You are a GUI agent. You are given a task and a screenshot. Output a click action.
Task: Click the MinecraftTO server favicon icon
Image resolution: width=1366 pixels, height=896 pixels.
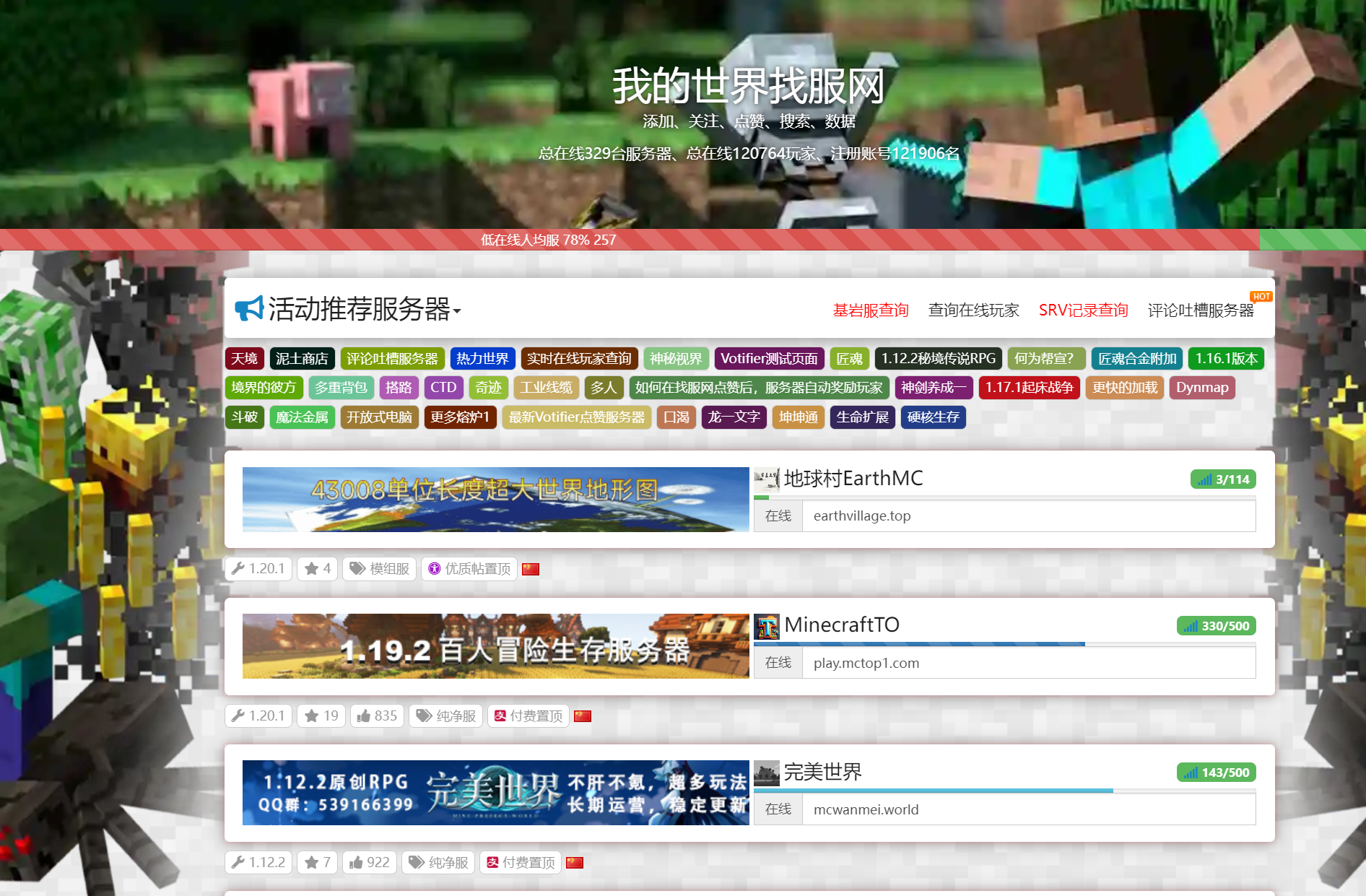point(766,626)
